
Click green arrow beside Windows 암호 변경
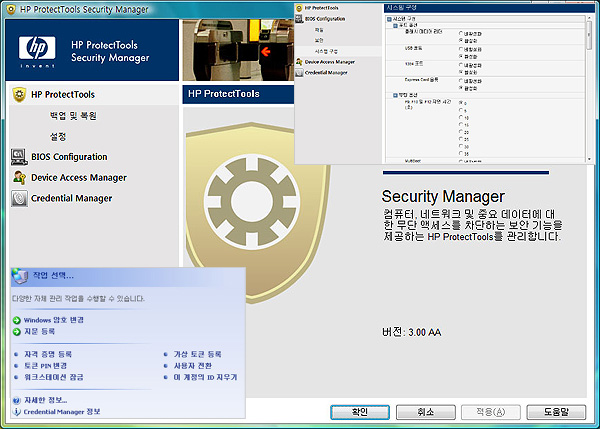16,320
